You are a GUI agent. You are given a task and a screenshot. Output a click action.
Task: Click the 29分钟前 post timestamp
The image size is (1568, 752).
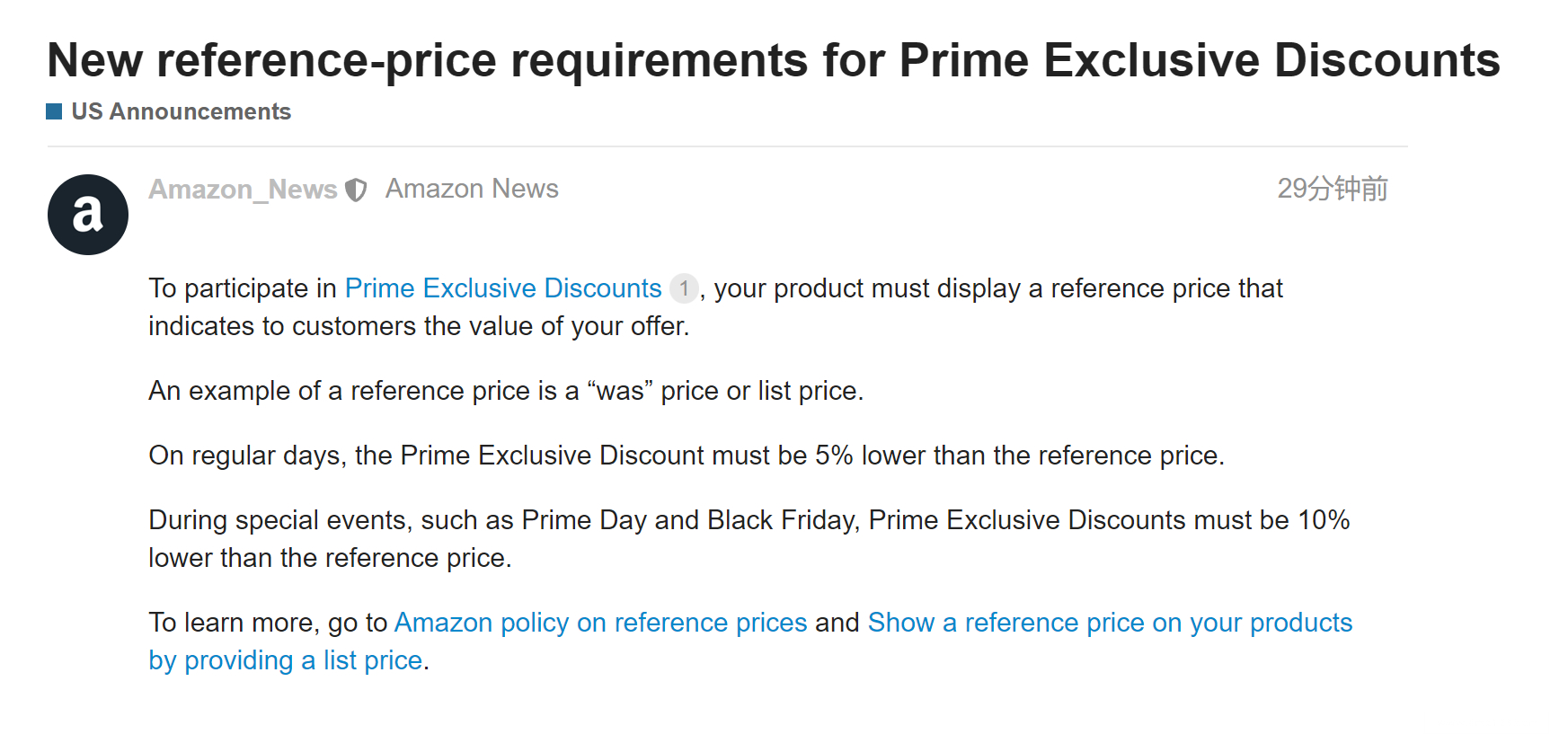(x=1332, y=189)
